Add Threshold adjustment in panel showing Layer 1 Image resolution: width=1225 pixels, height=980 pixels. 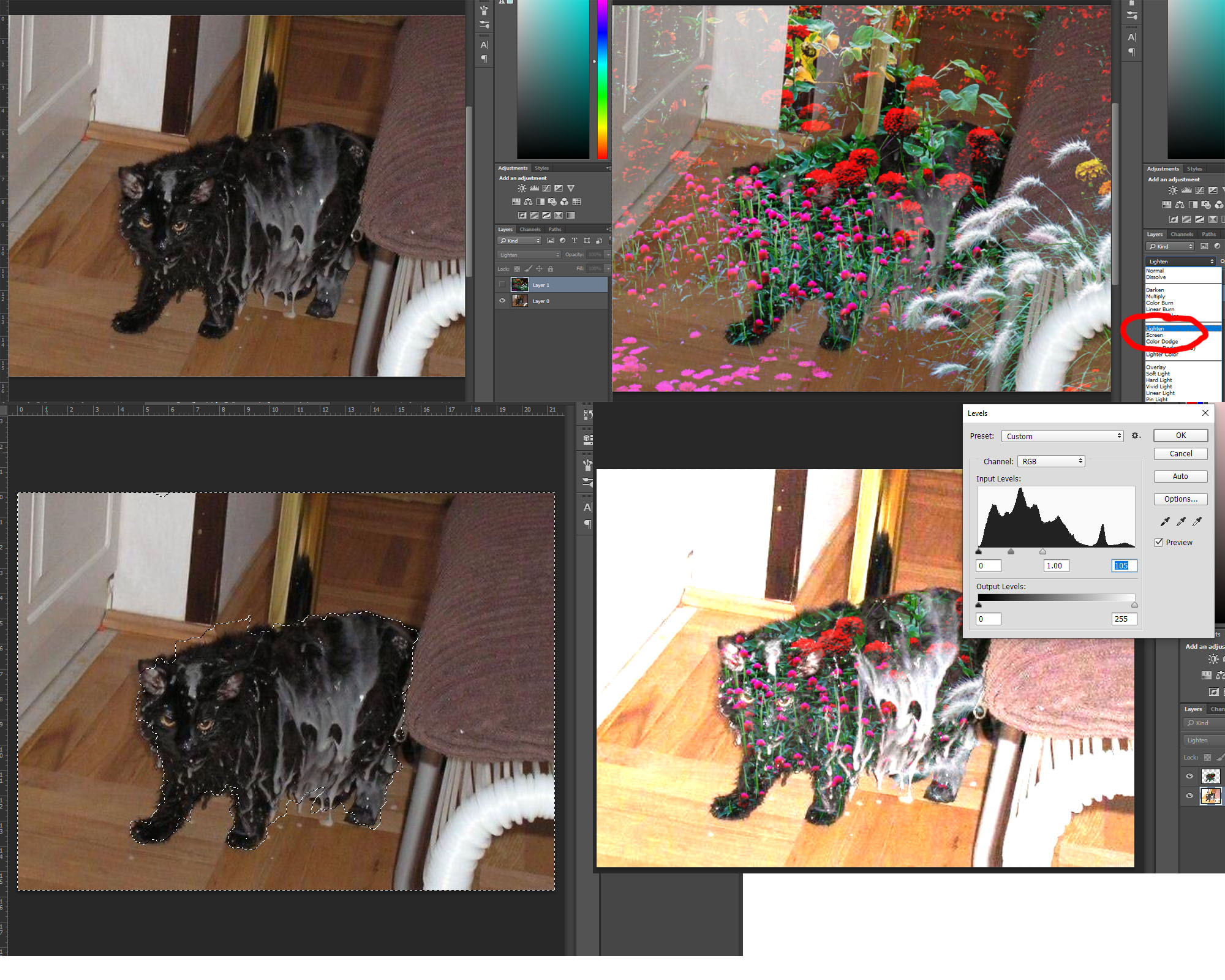click(546, 216)
